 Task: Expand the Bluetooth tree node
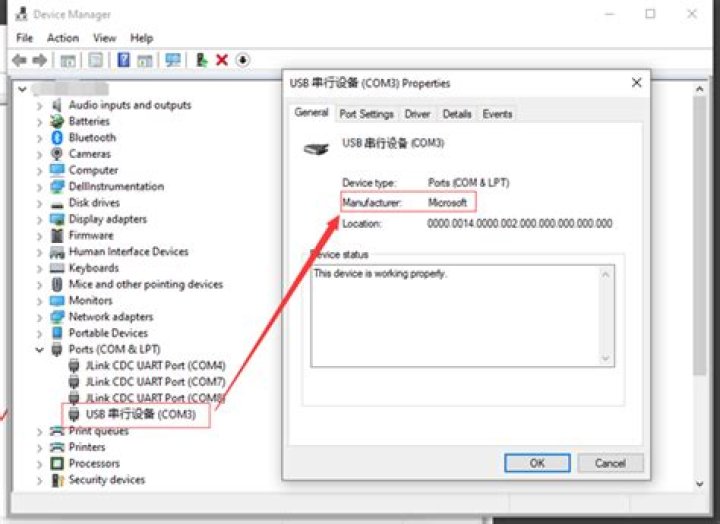39,138
